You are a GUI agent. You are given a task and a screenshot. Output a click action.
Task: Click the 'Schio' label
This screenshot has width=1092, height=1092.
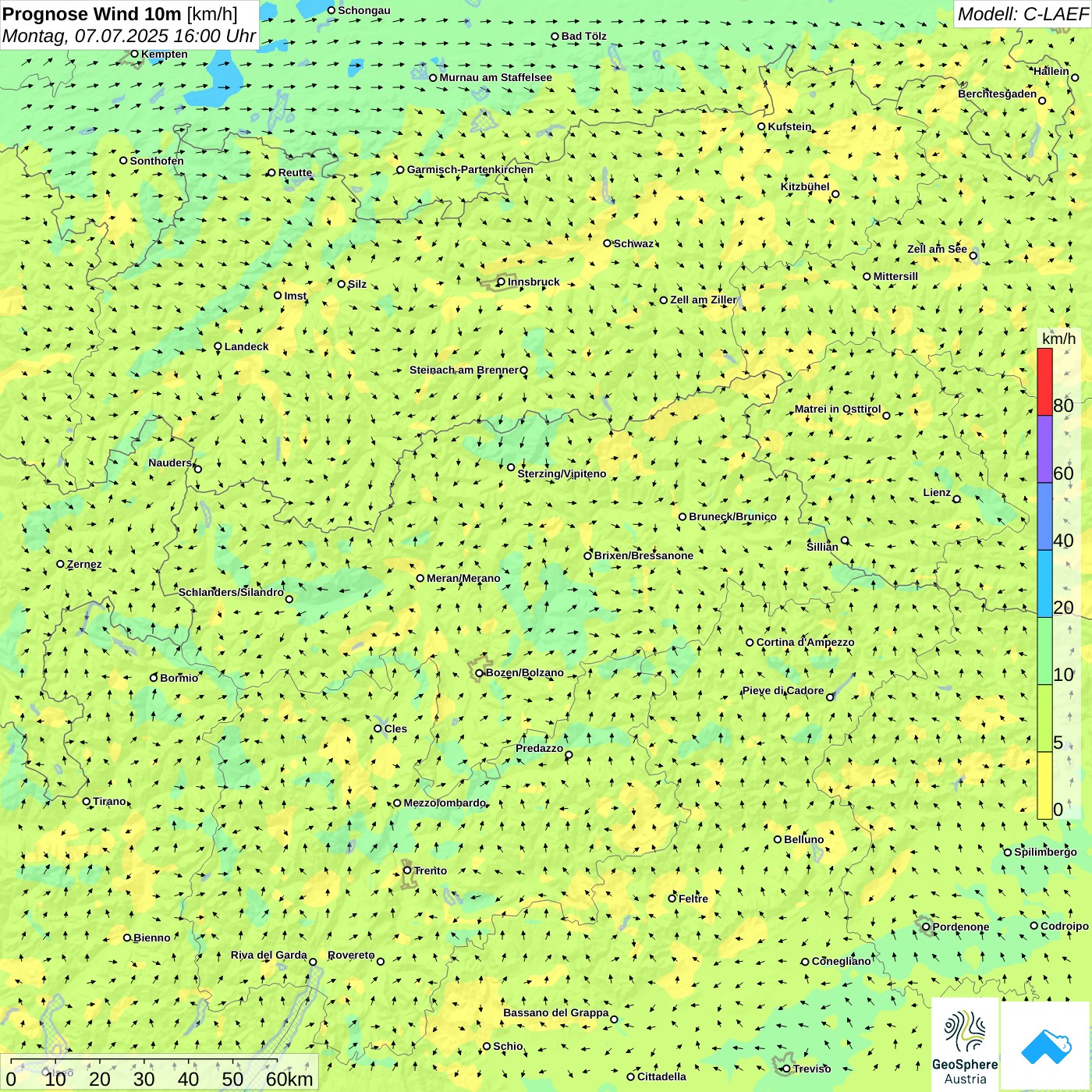[508, 1046]
